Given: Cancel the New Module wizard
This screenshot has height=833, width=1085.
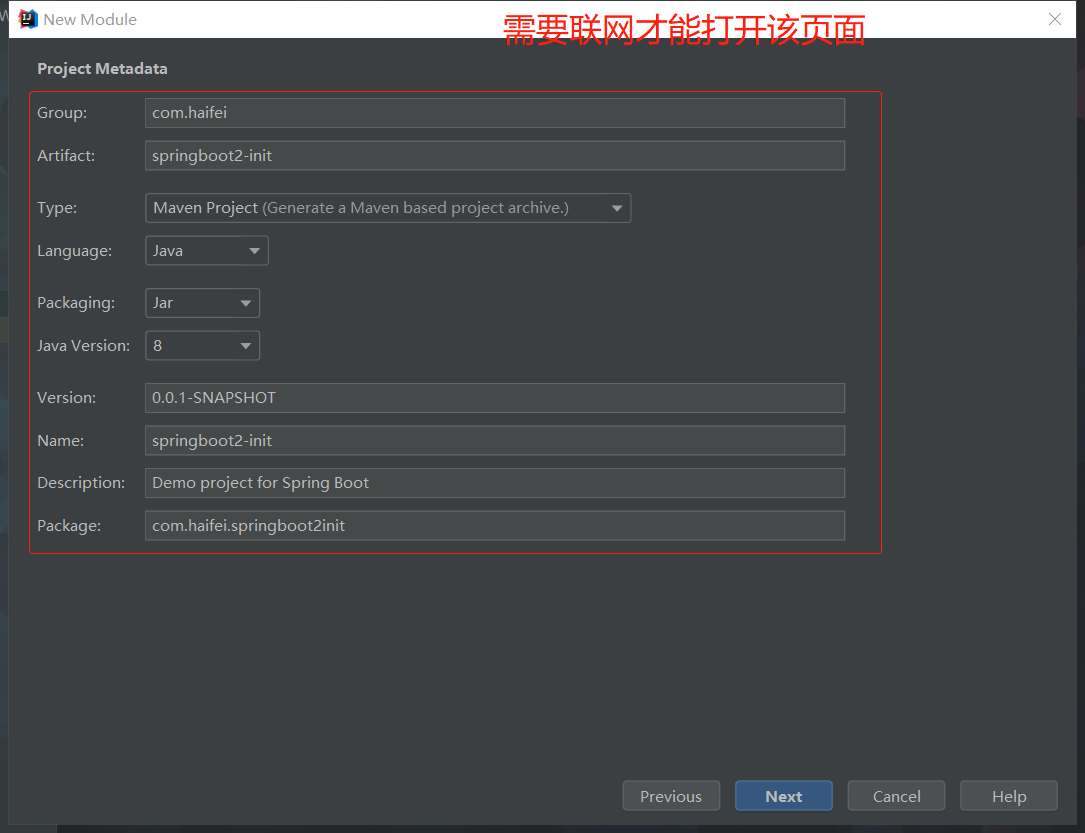Looking at the screenshot, I should 896,796.
